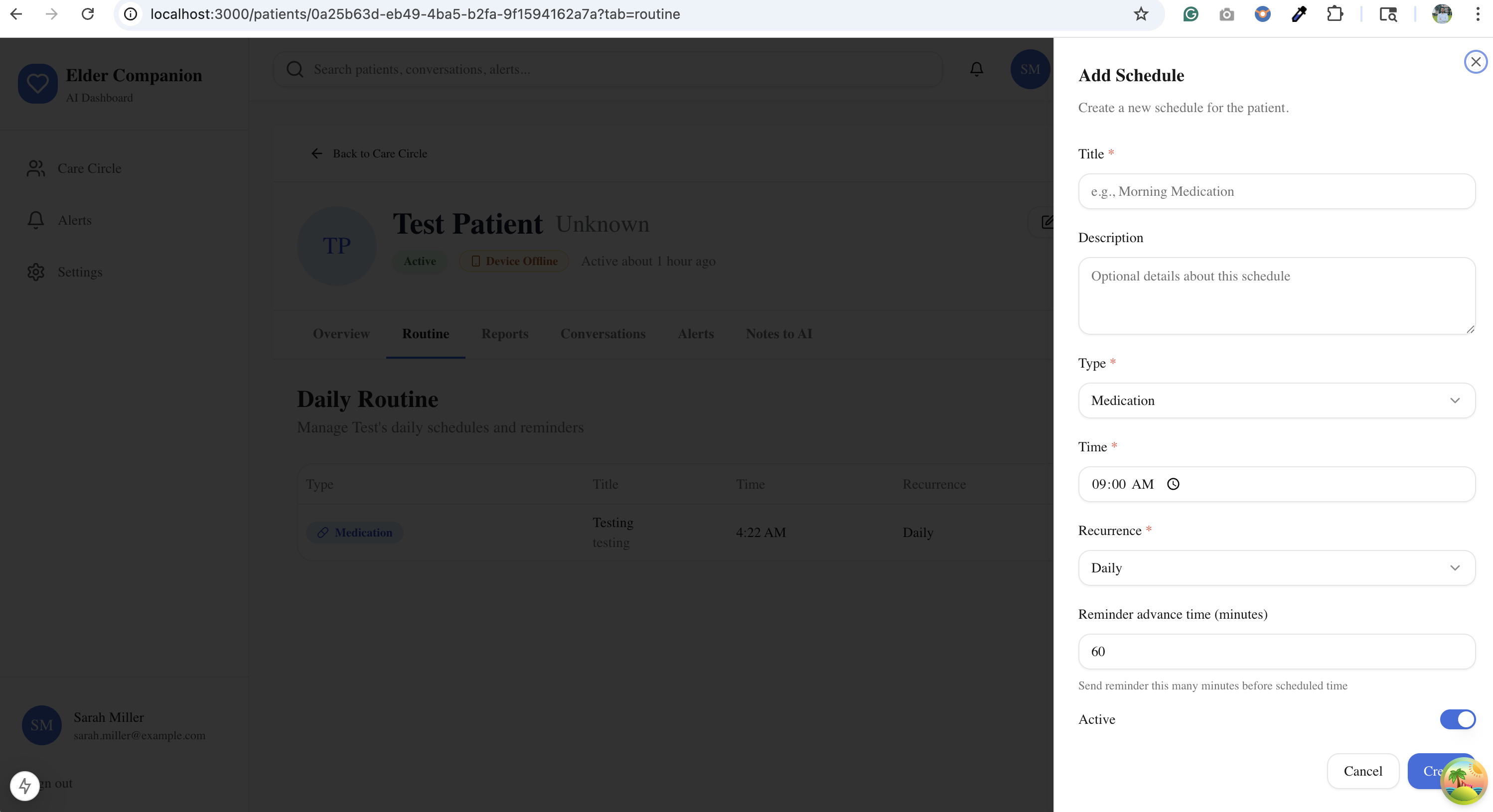Toggle the Active switch off
Image resolution: width=1493 pixels, height=812 pixels.
click(1458, 719)
